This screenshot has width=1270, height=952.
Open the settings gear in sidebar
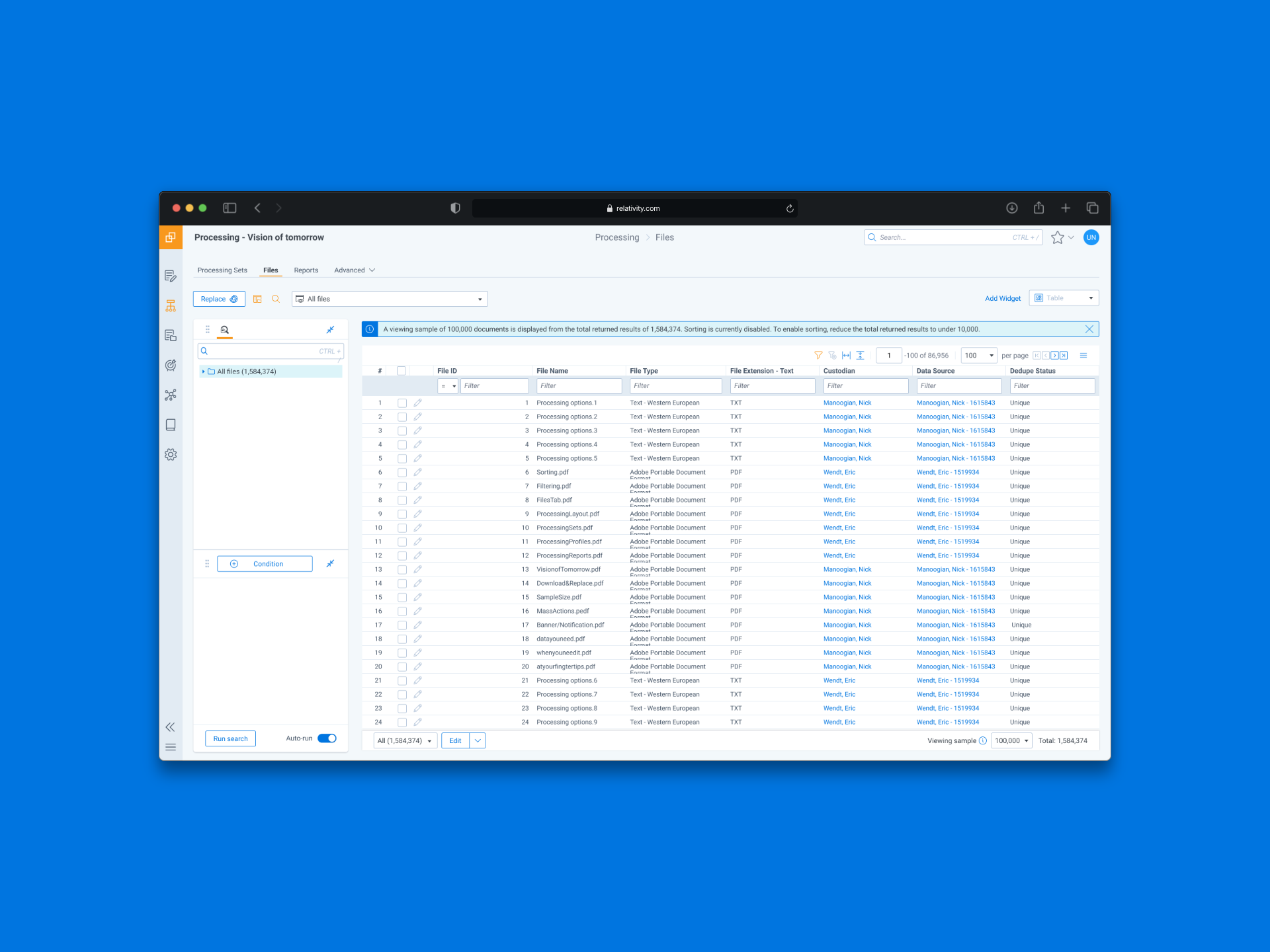click(x=171, y=454)
